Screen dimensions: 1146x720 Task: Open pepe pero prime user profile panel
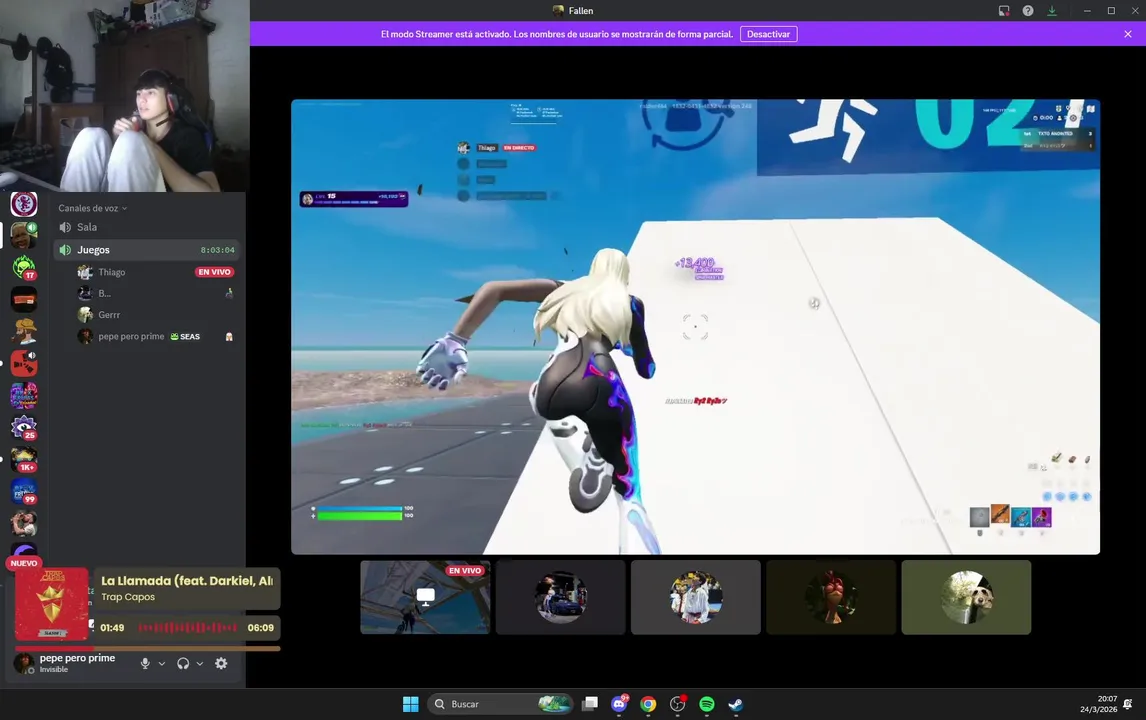tap(69, 663)
